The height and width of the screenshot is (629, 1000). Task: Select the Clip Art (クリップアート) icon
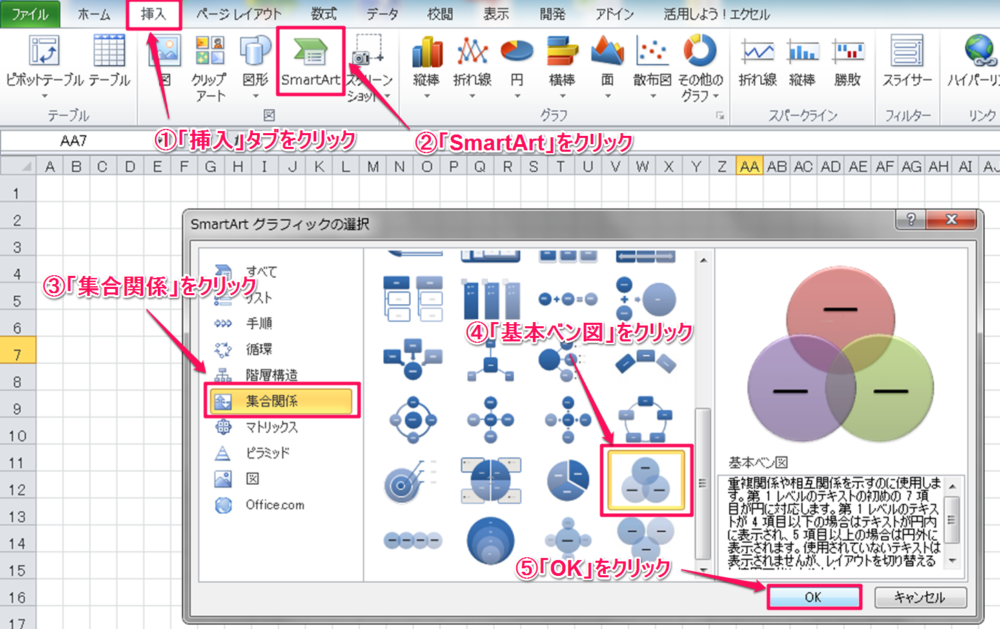pyautogui.click(x=208, y=60)
